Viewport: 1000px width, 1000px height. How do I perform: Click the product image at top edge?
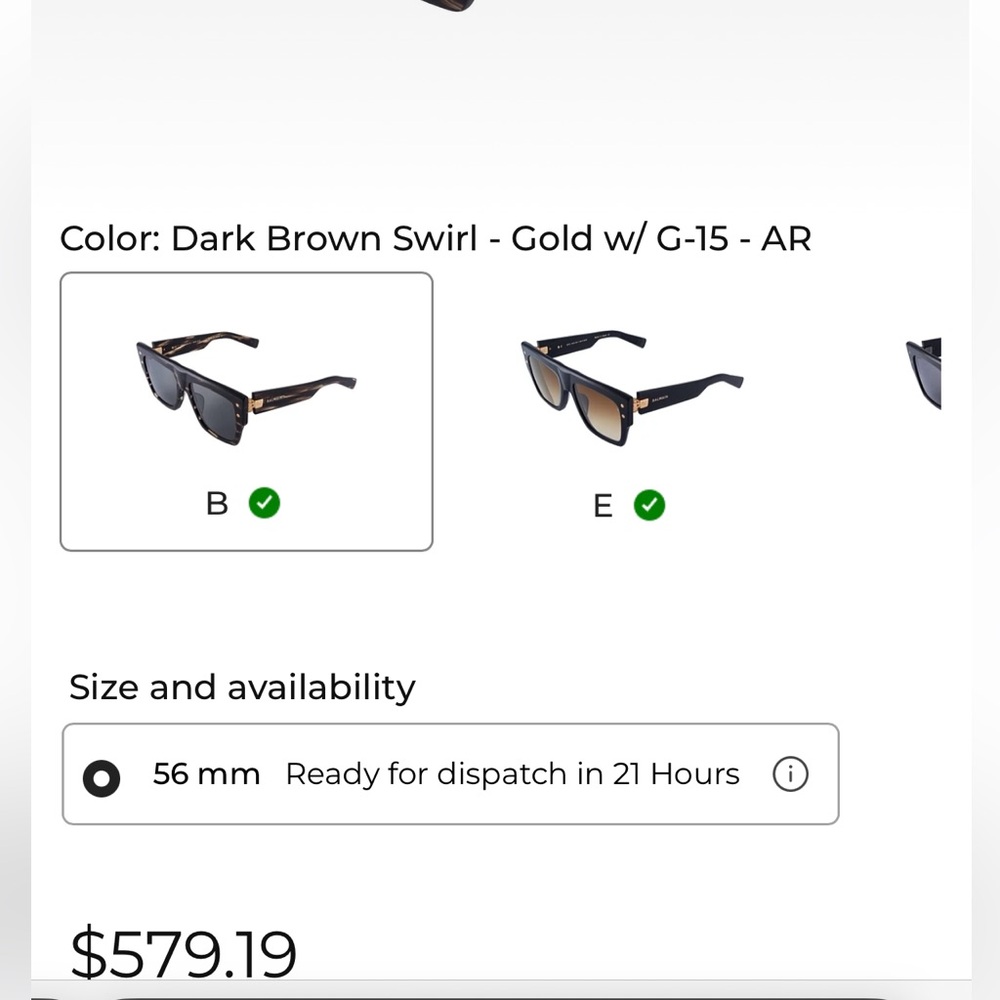coord(447,5)
